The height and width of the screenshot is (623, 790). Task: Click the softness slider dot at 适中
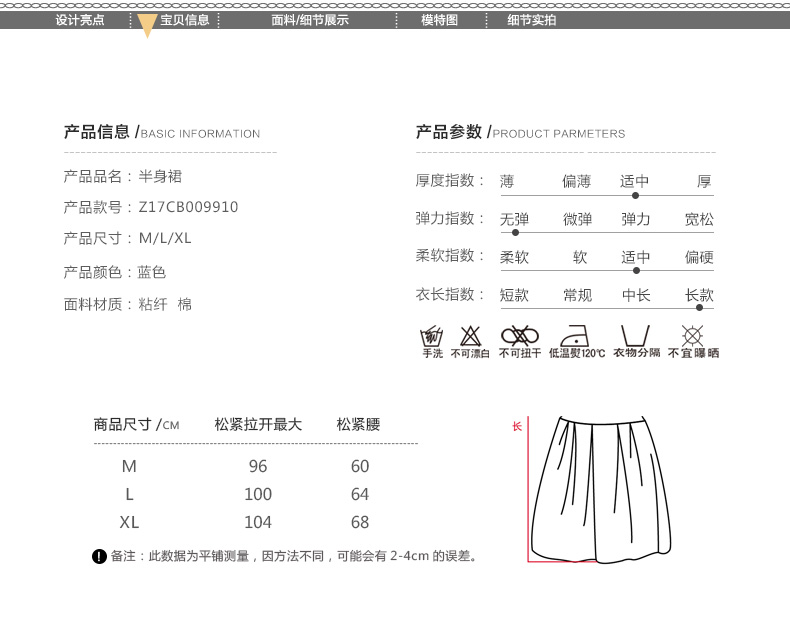click(x=636, y=270)
